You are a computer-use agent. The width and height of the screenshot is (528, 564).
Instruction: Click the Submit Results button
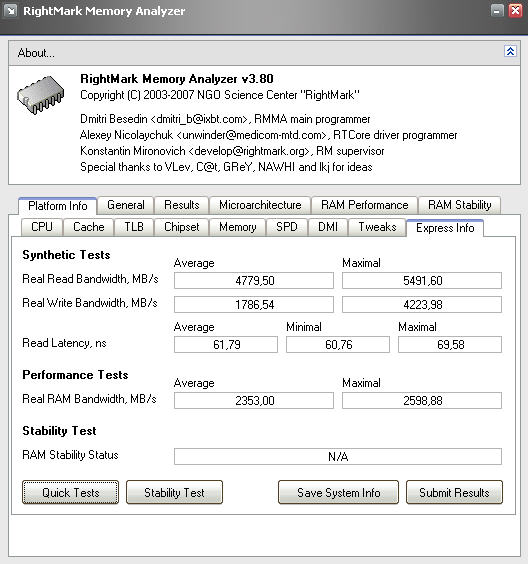[x=454, y=492]
